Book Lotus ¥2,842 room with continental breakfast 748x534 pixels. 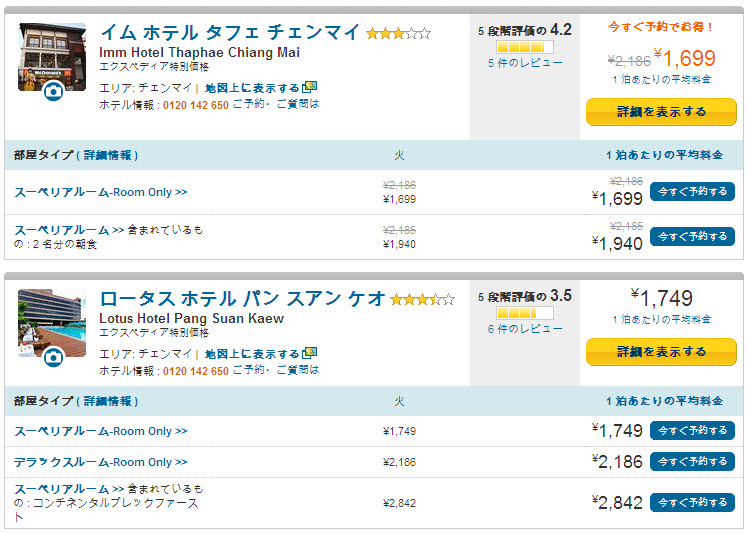pyautogui.click(x=692, y=503)
